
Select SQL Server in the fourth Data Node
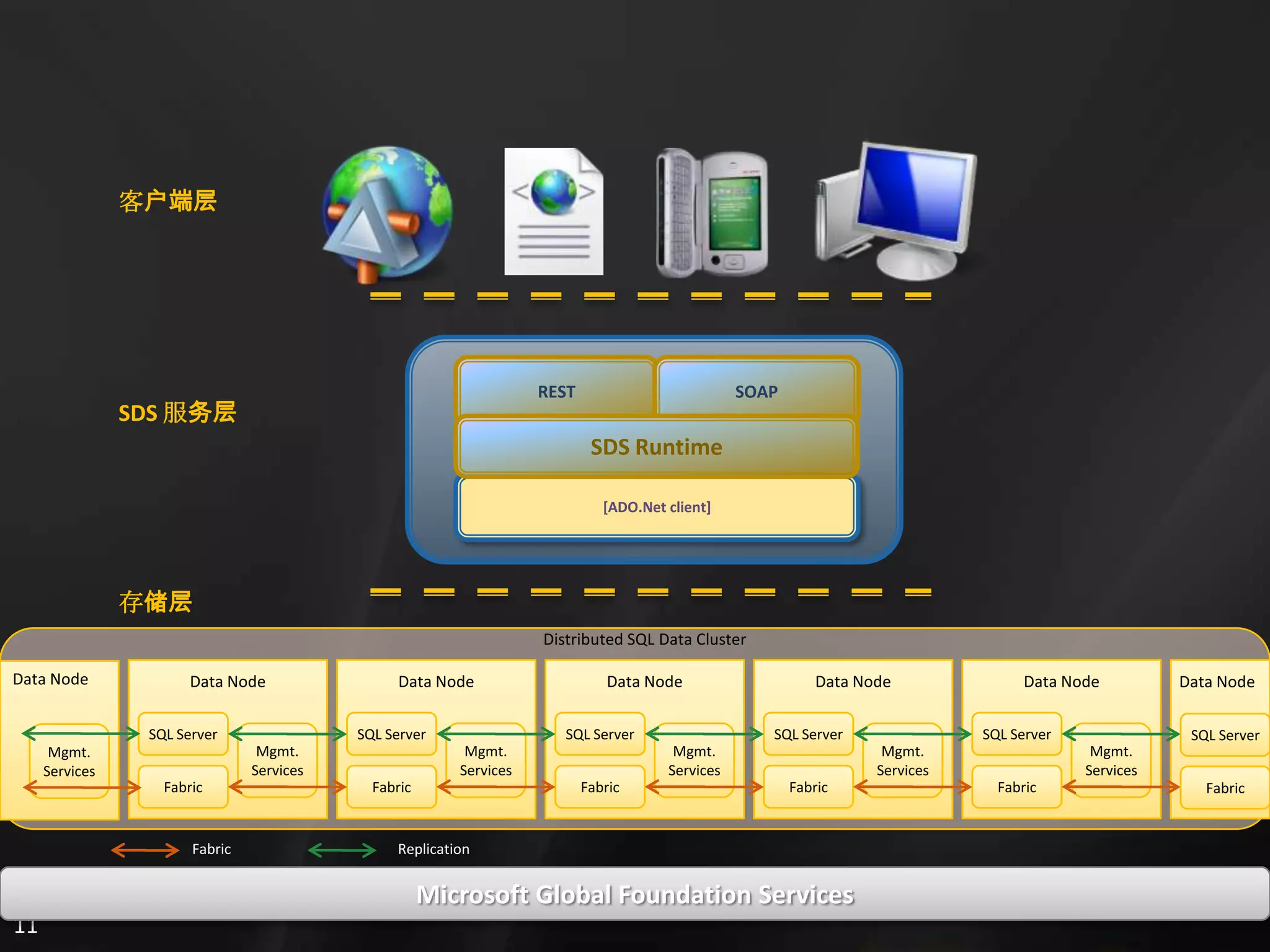click(x=600, y=734)
